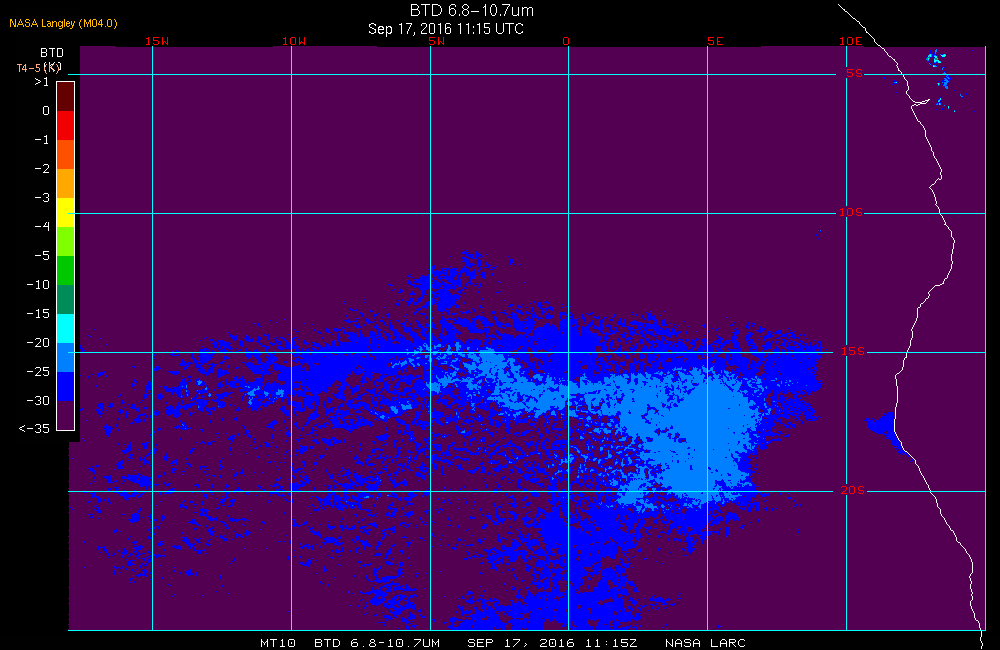1000x650 pixels.
Task: Click the "10W" longitude label
Action: pyautogui.click(x=294, y=41)
